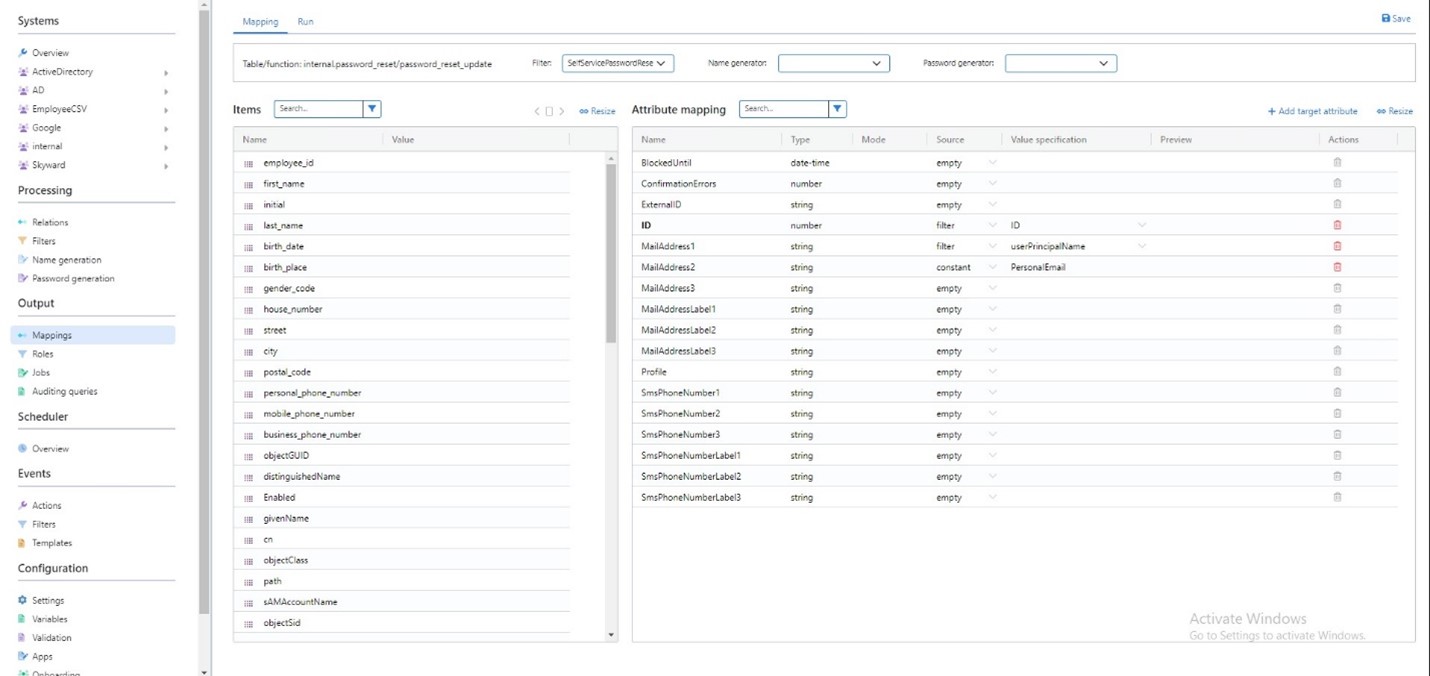Click the Save button

pos(1395,17)
